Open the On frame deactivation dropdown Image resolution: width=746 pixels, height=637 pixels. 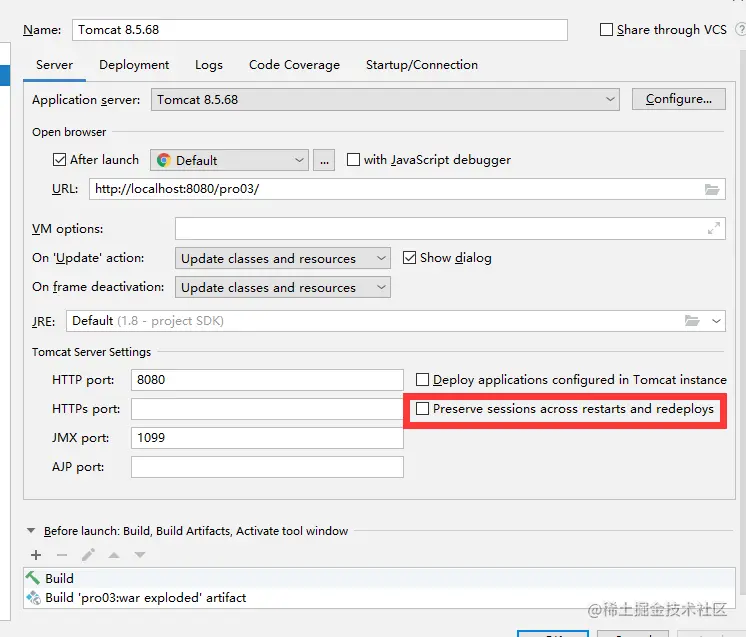(x=283, y=287)
